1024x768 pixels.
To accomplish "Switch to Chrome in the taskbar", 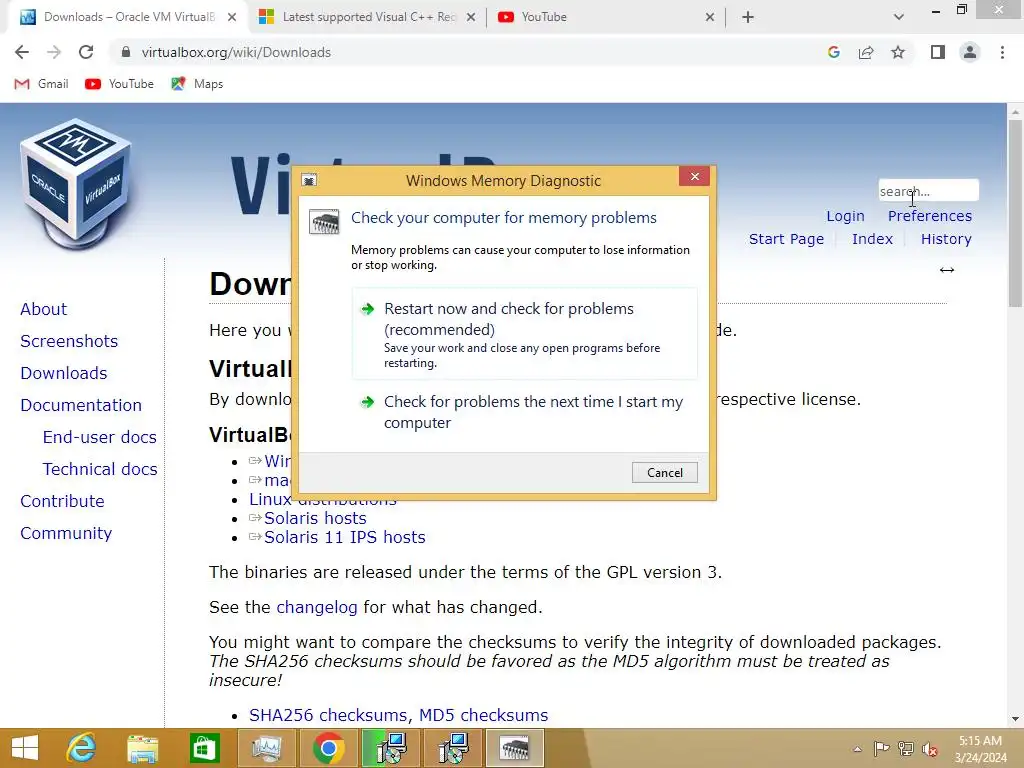I will coord(328,748).
